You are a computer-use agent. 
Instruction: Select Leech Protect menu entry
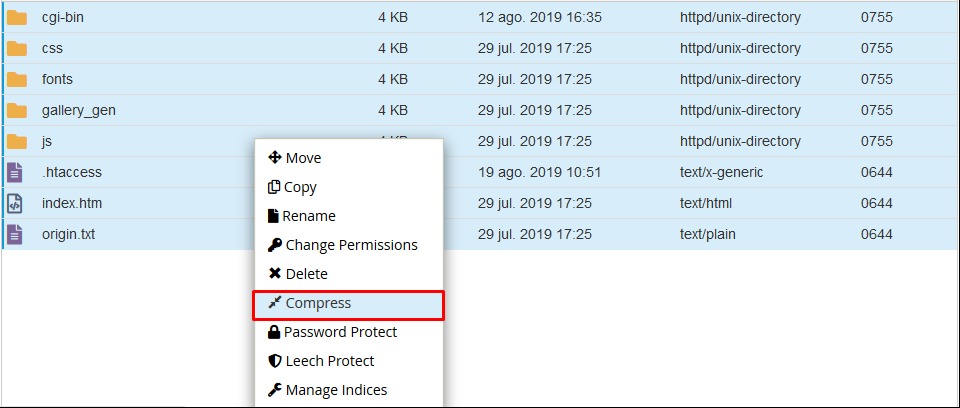click(329, 361)
